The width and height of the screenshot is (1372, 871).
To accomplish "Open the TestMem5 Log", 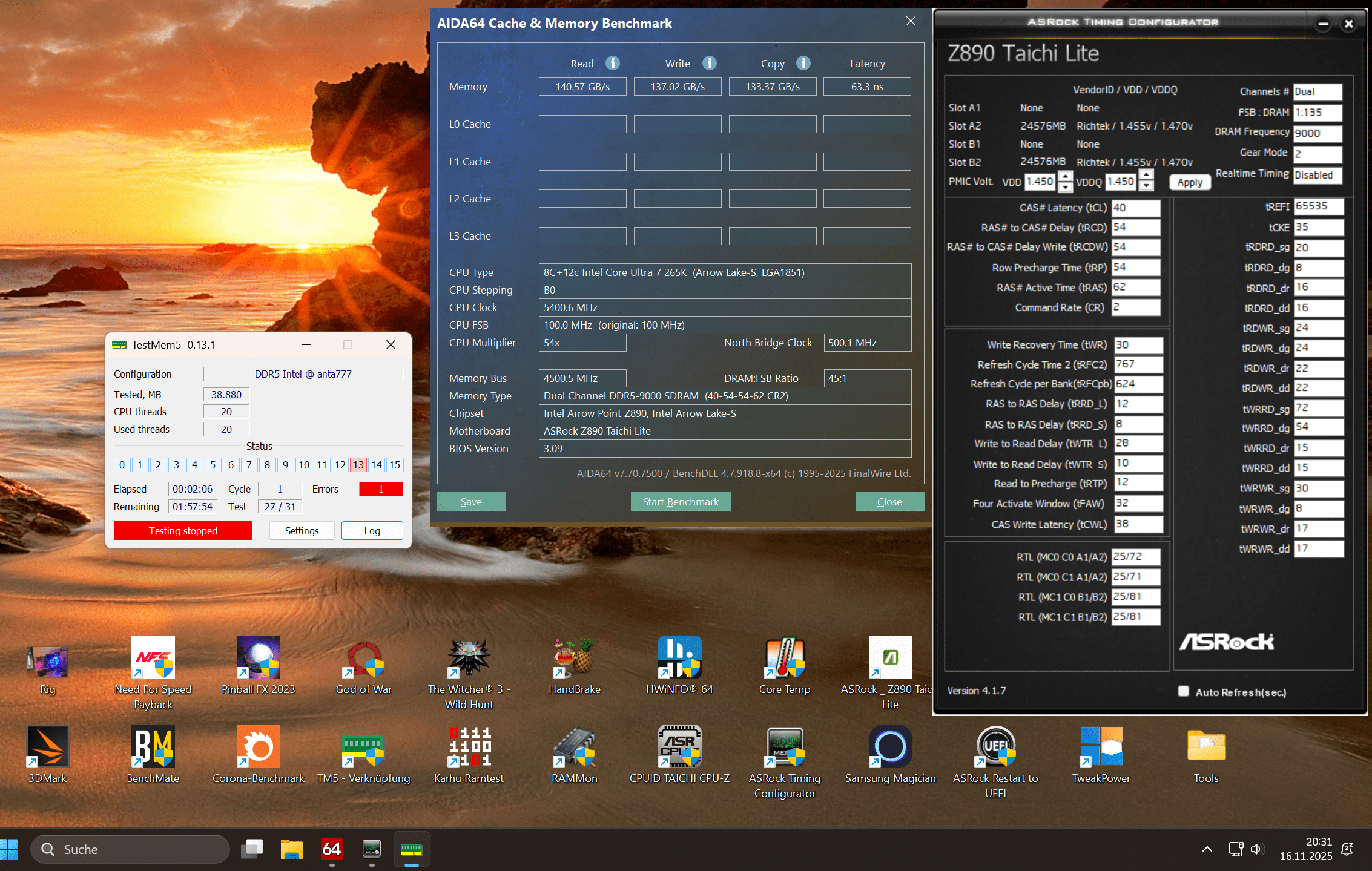I will click(x=372, y=531).
